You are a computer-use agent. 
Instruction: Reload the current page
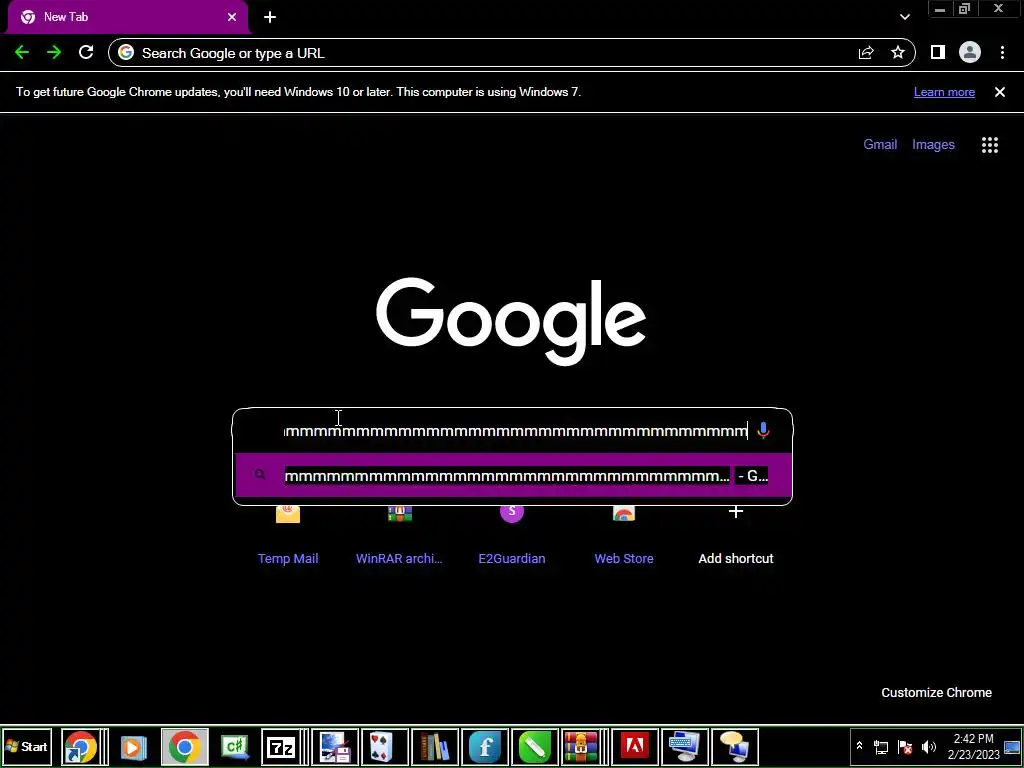86,53
